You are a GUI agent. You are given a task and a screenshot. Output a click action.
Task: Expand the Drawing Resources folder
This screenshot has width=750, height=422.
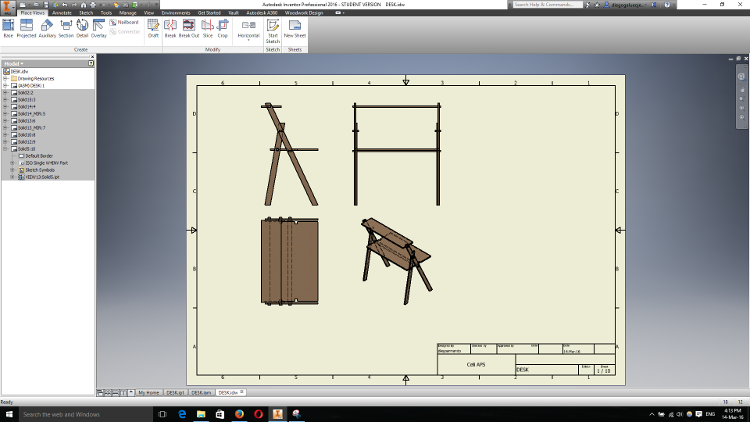[x=6, y=78]
